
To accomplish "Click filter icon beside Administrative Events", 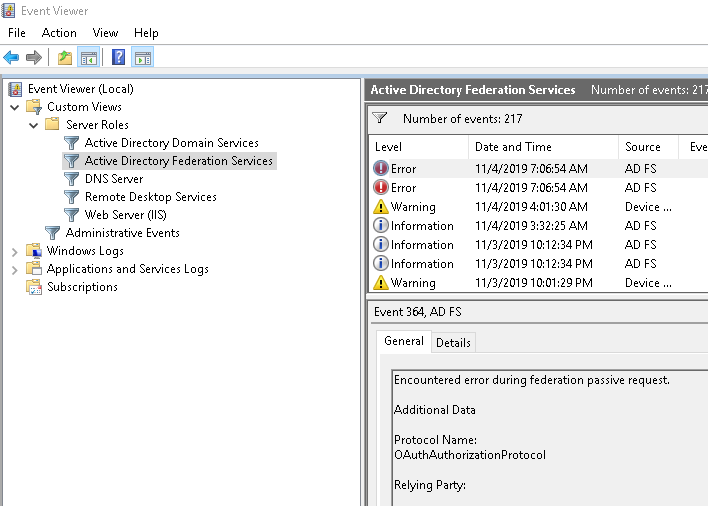I will pyautogui.click(x=52, y=233).
